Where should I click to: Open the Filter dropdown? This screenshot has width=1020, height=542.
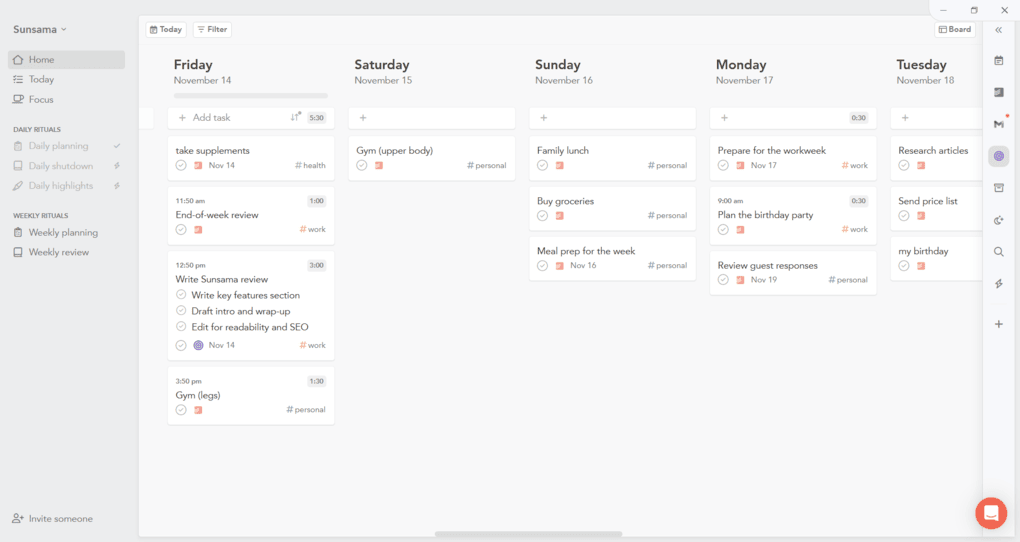point(212,30)
